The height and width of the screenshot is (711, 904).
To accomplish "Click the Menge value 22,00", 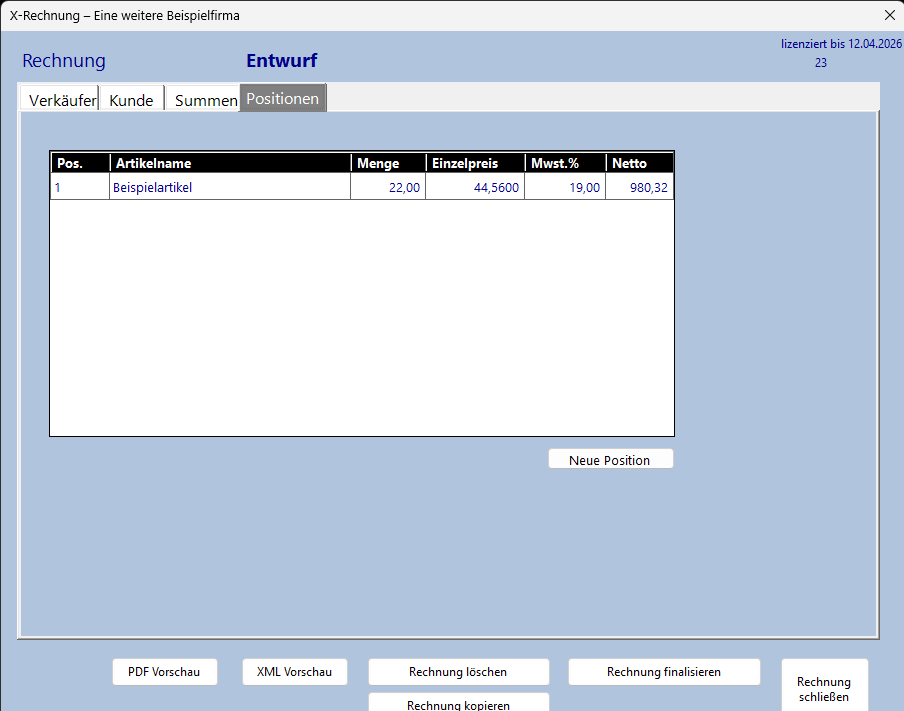I will [388, 187].
